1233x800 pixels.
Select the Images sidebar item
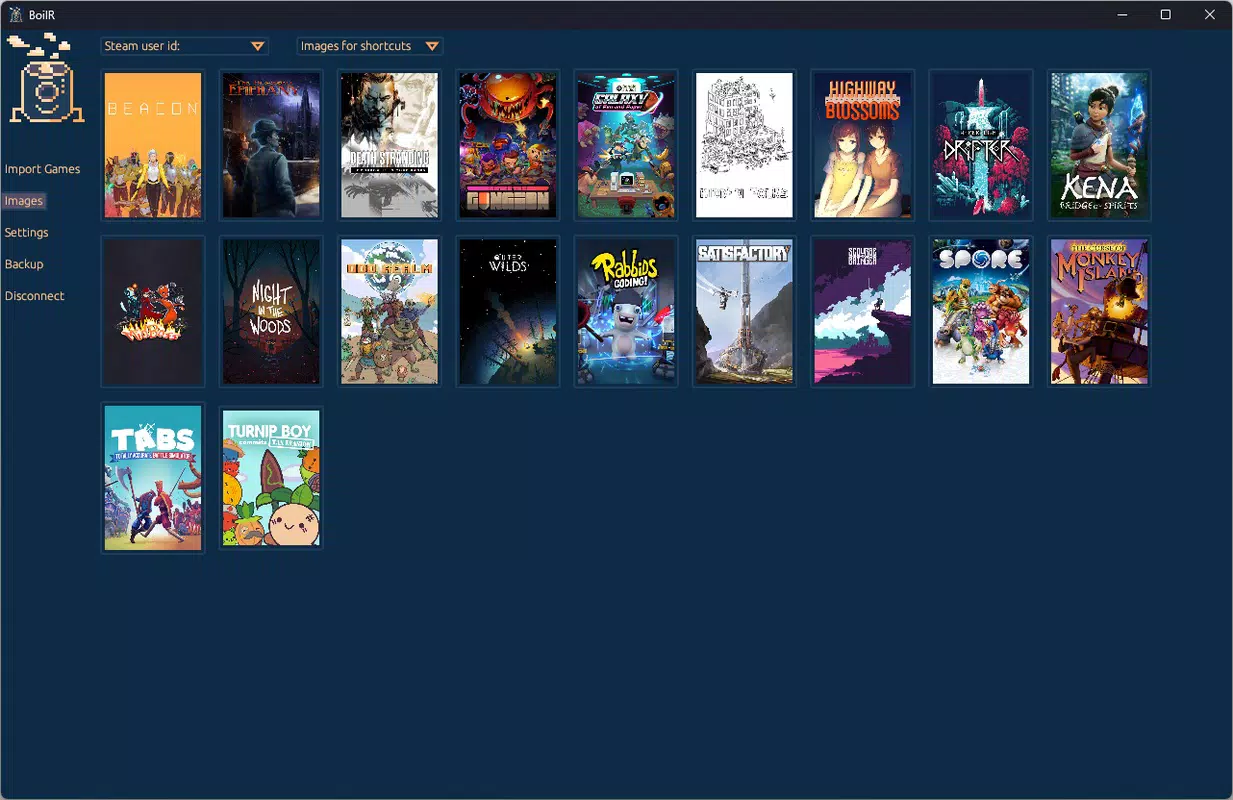24,201
